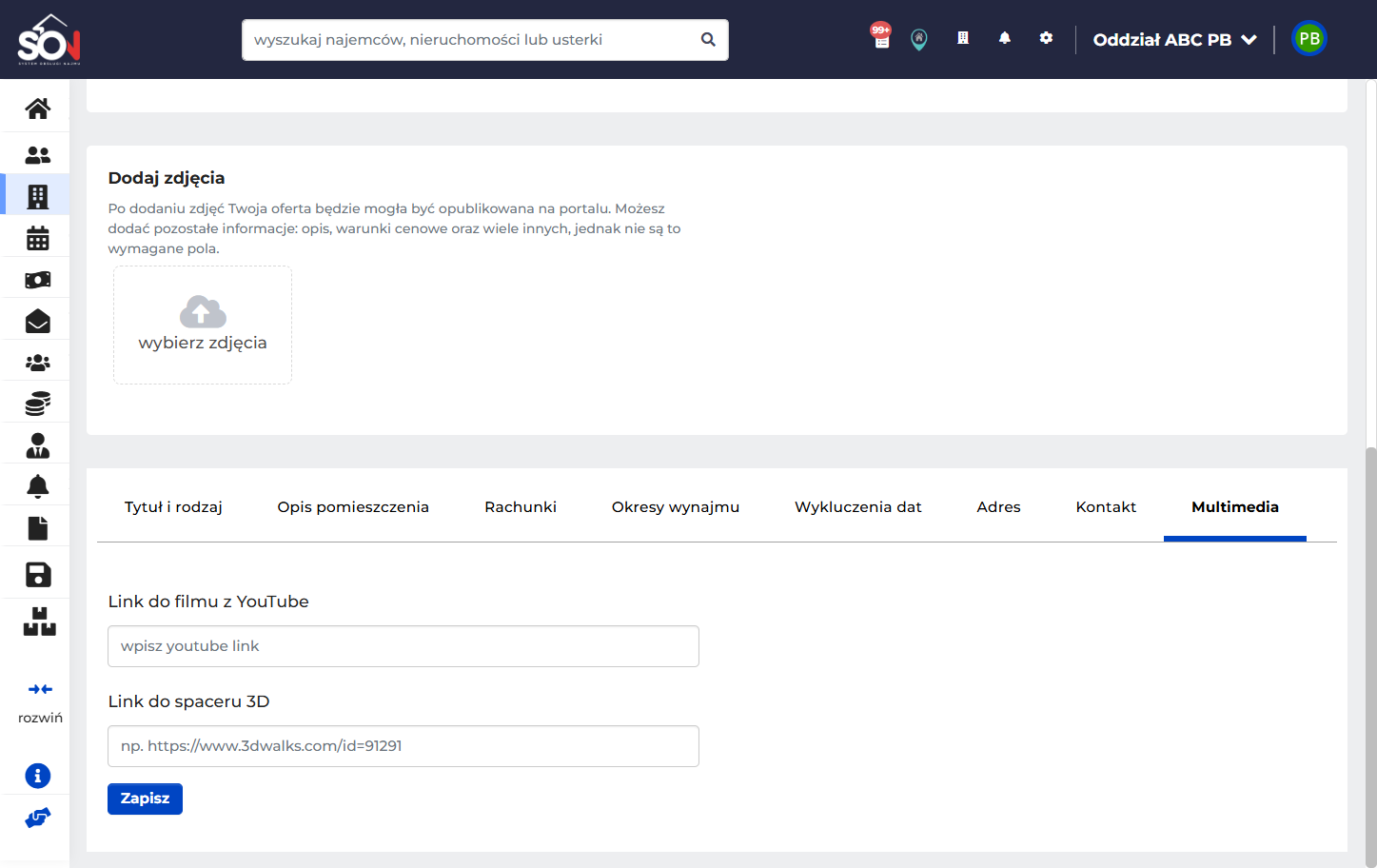The height and width of the screenshot is (868, 1377).
Task: Select the building properties sidebar icon
Action: point(38,196)
